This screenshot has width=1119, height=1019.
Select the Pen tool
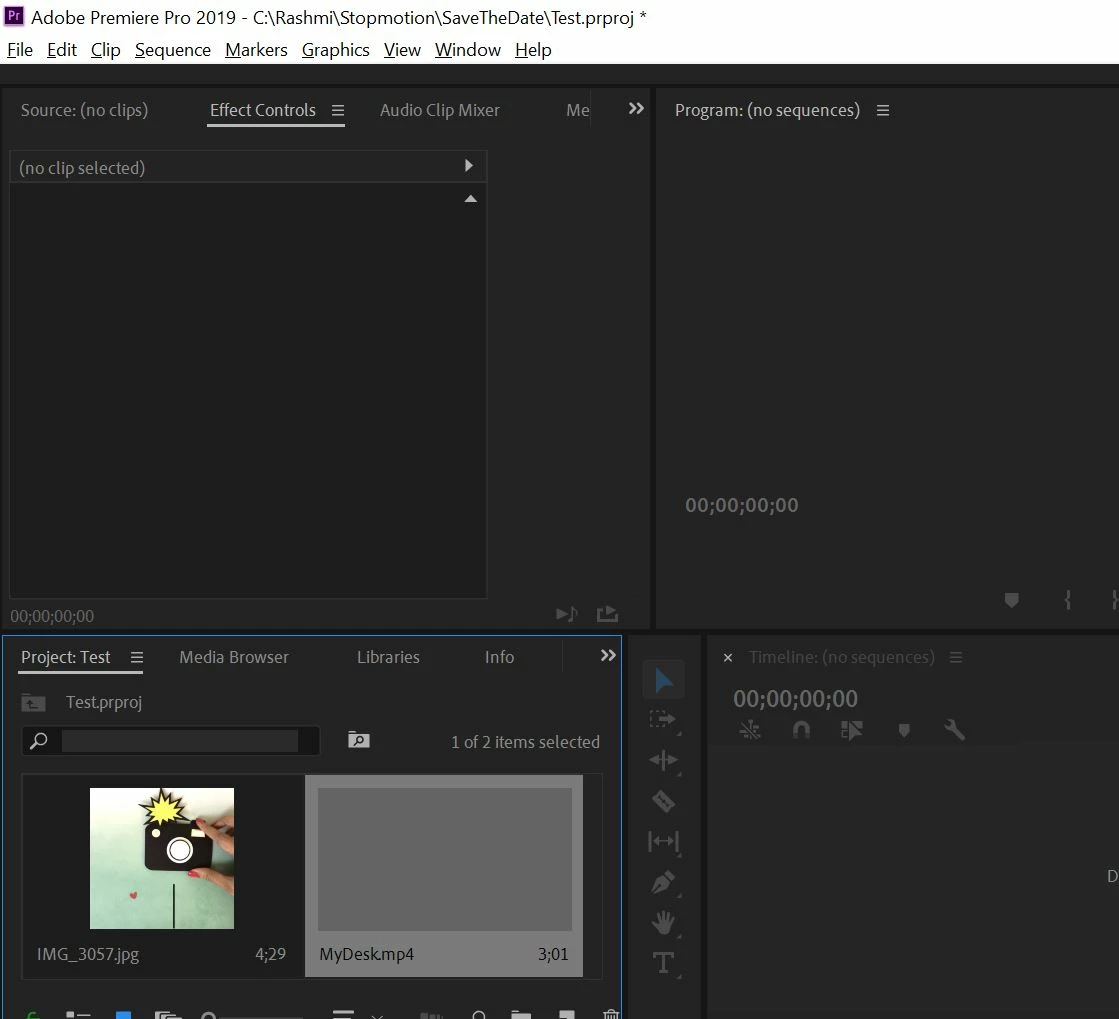663,882
